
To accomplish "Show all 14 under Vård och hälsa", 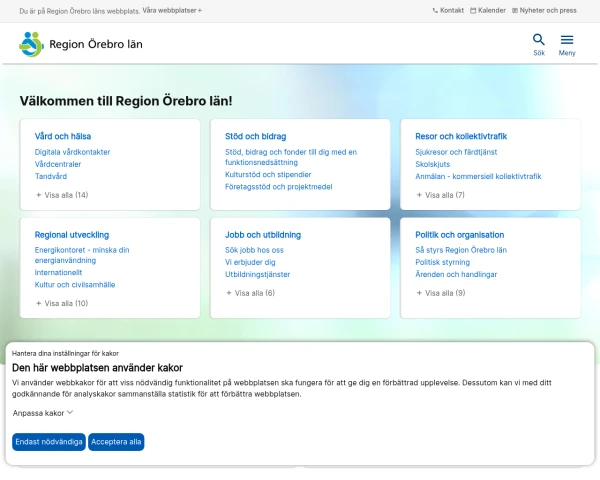I will (62, 195).
